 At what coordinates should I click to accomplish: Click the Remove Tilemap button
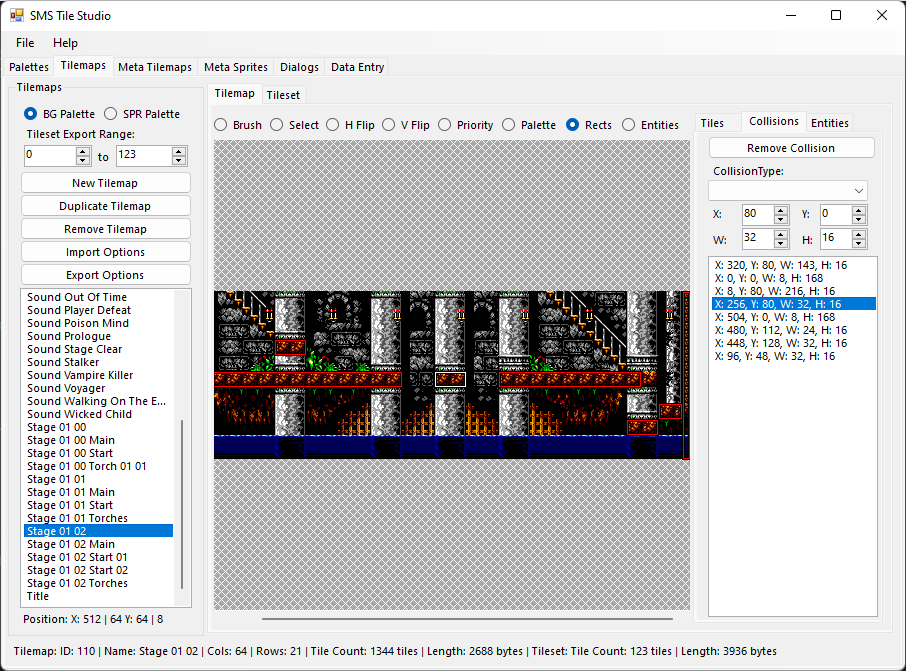point(106,229)
